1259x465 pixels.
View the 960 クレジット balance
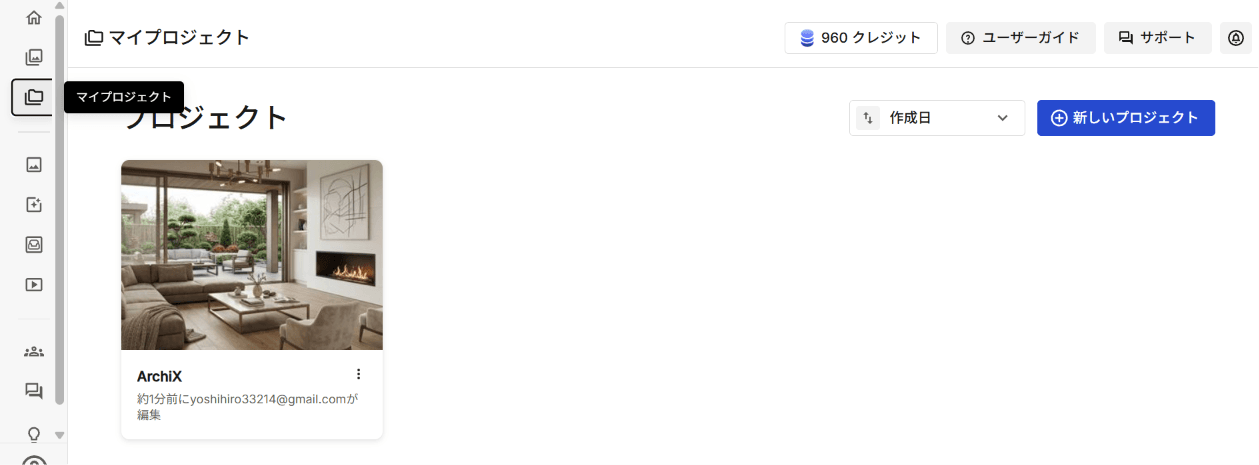tap(861, 38)
